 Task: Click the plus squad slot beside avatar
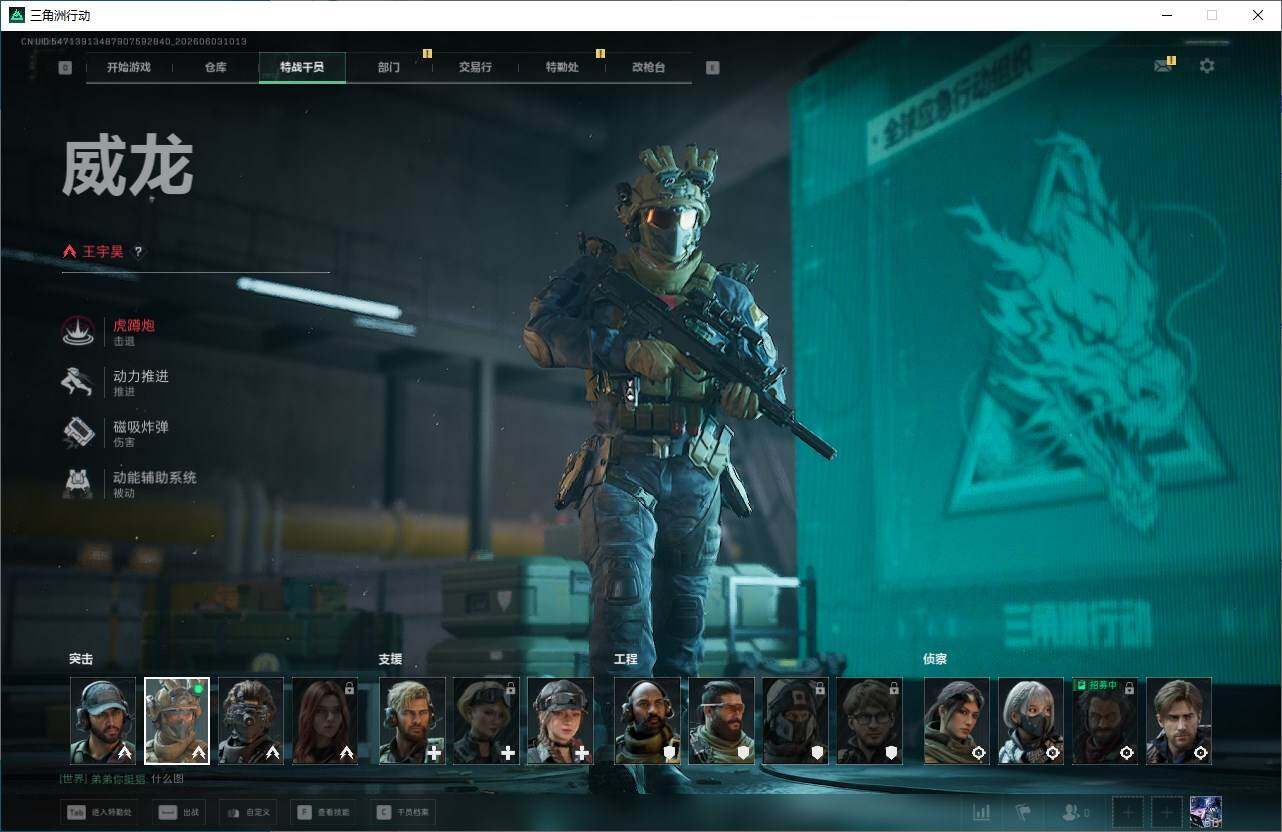(1166, 813)
